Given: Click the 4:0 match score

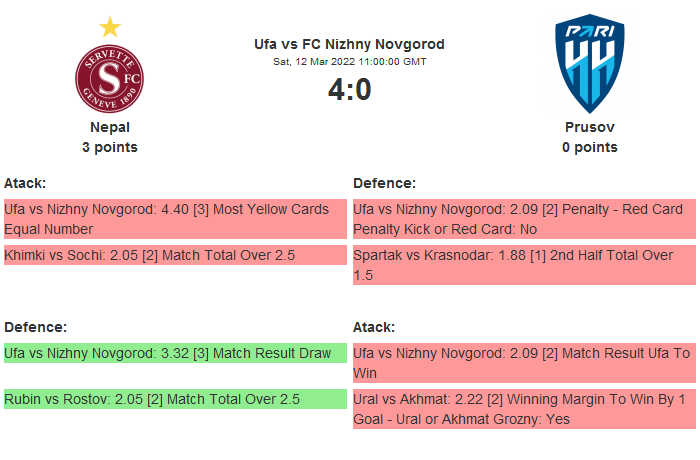Looking at the screenshot, I should tap(349, 90).
